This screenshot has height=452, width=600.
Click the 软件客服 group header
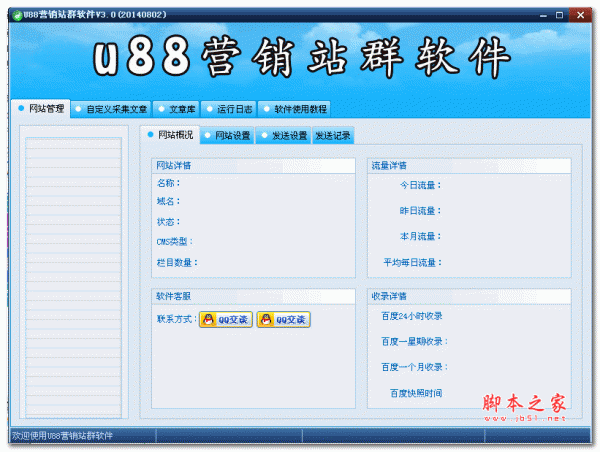(253, 296)
